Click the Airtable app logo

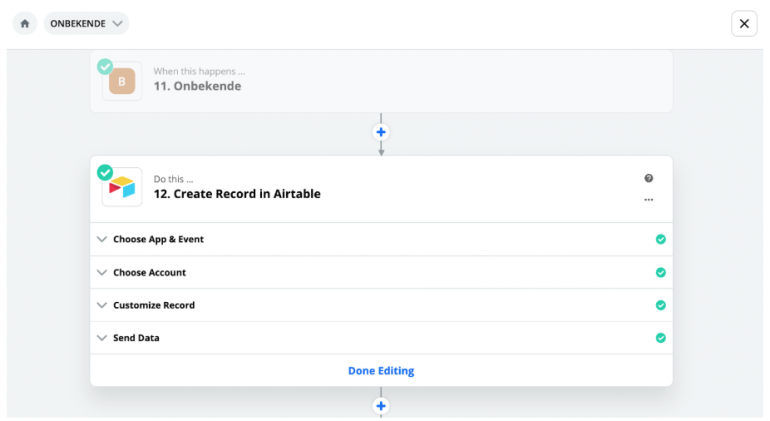(x=122, y=187)
